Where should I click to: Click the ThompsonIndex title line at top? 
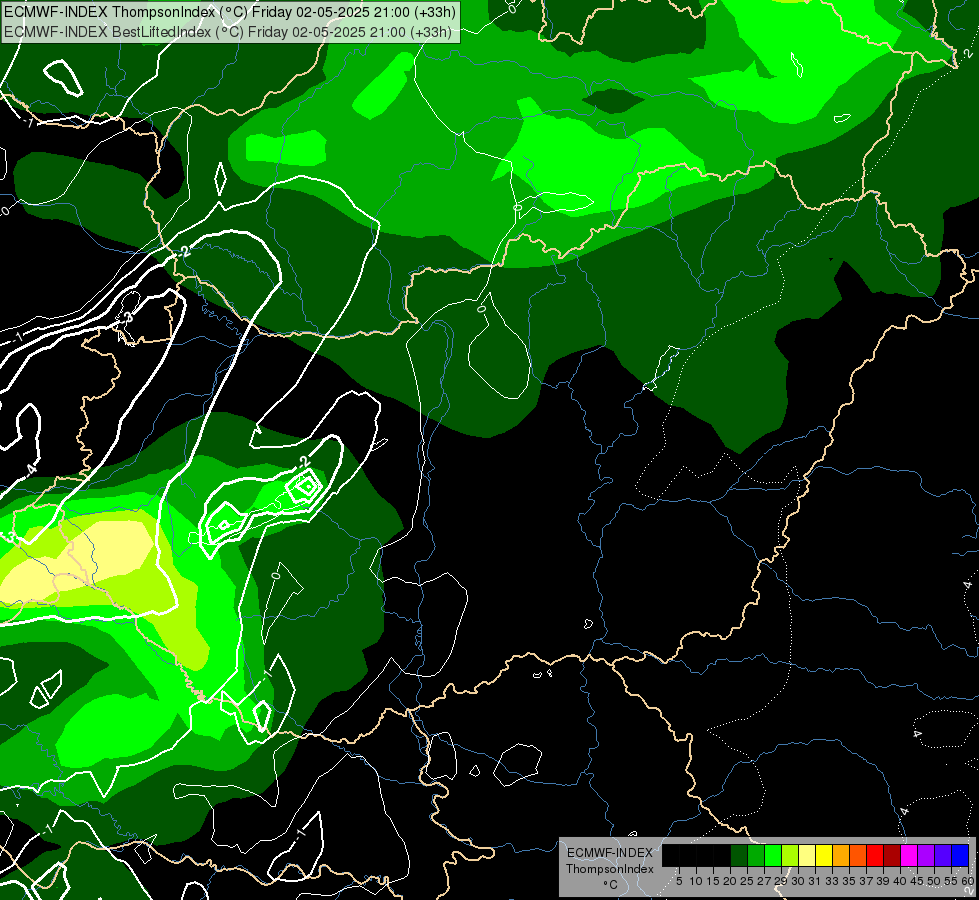(230, 12)
